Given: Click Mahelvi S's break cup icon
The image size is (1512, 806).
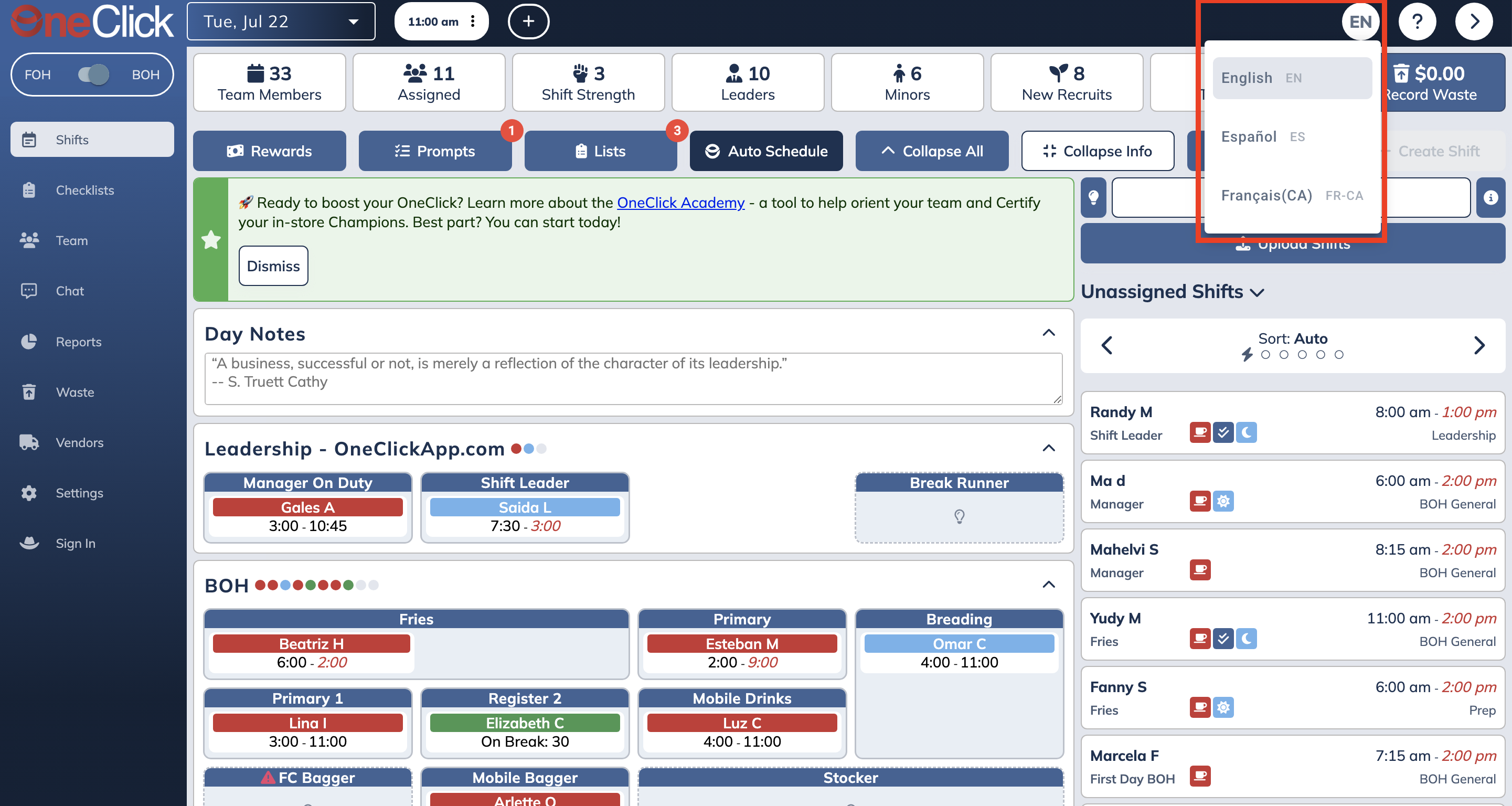Looking at the screenshot, I should pyautogui.click(x=1200, y=570).
